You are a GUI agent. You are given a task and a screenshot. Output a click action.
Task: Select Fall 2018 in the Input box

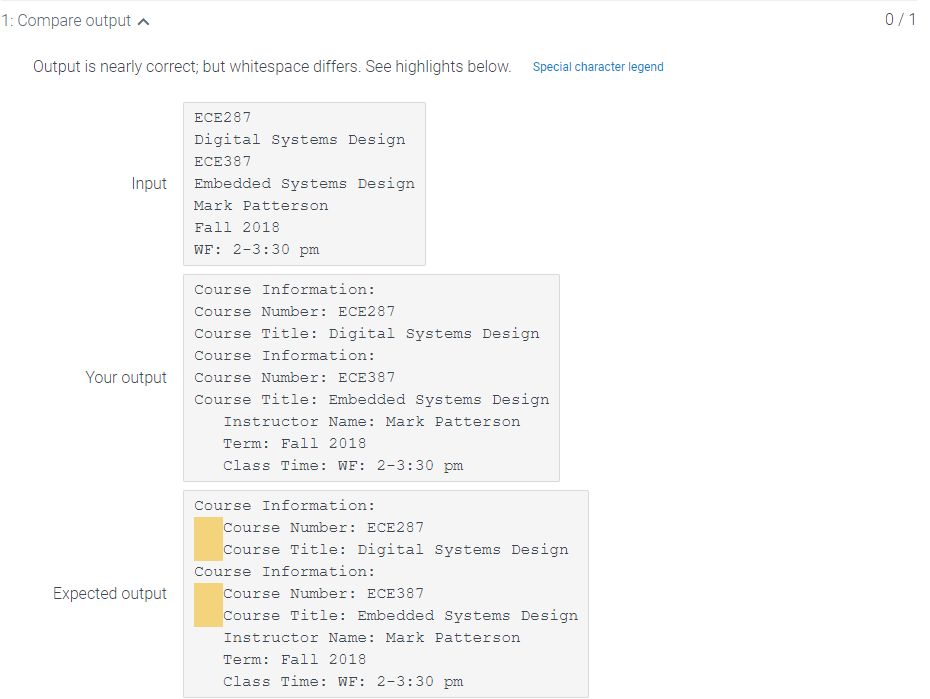(x=238, y=227)
